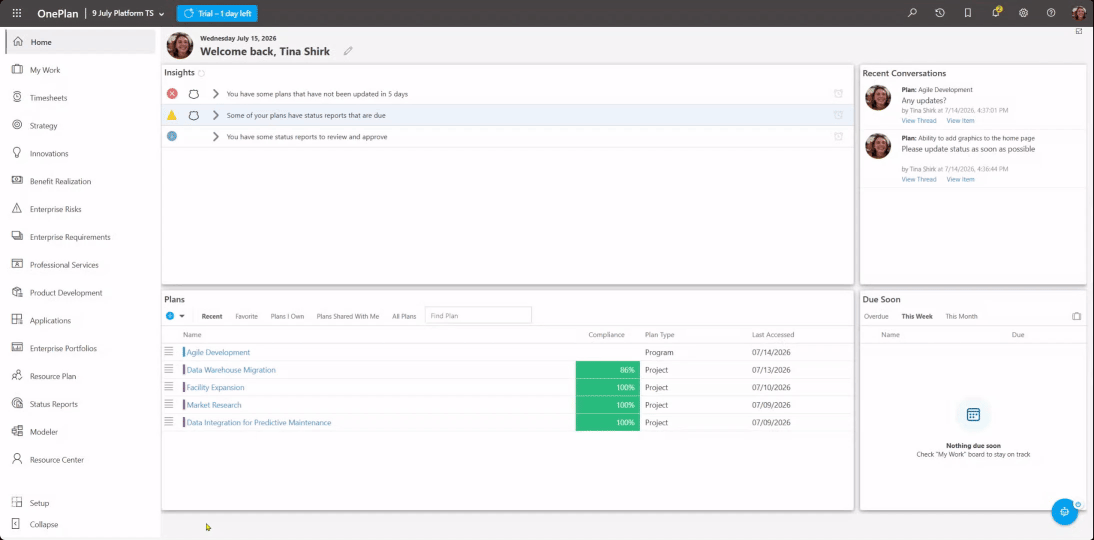Click the yellow warning insight icon
Viewport: 1094px width, 540px height.
(172, 115)
